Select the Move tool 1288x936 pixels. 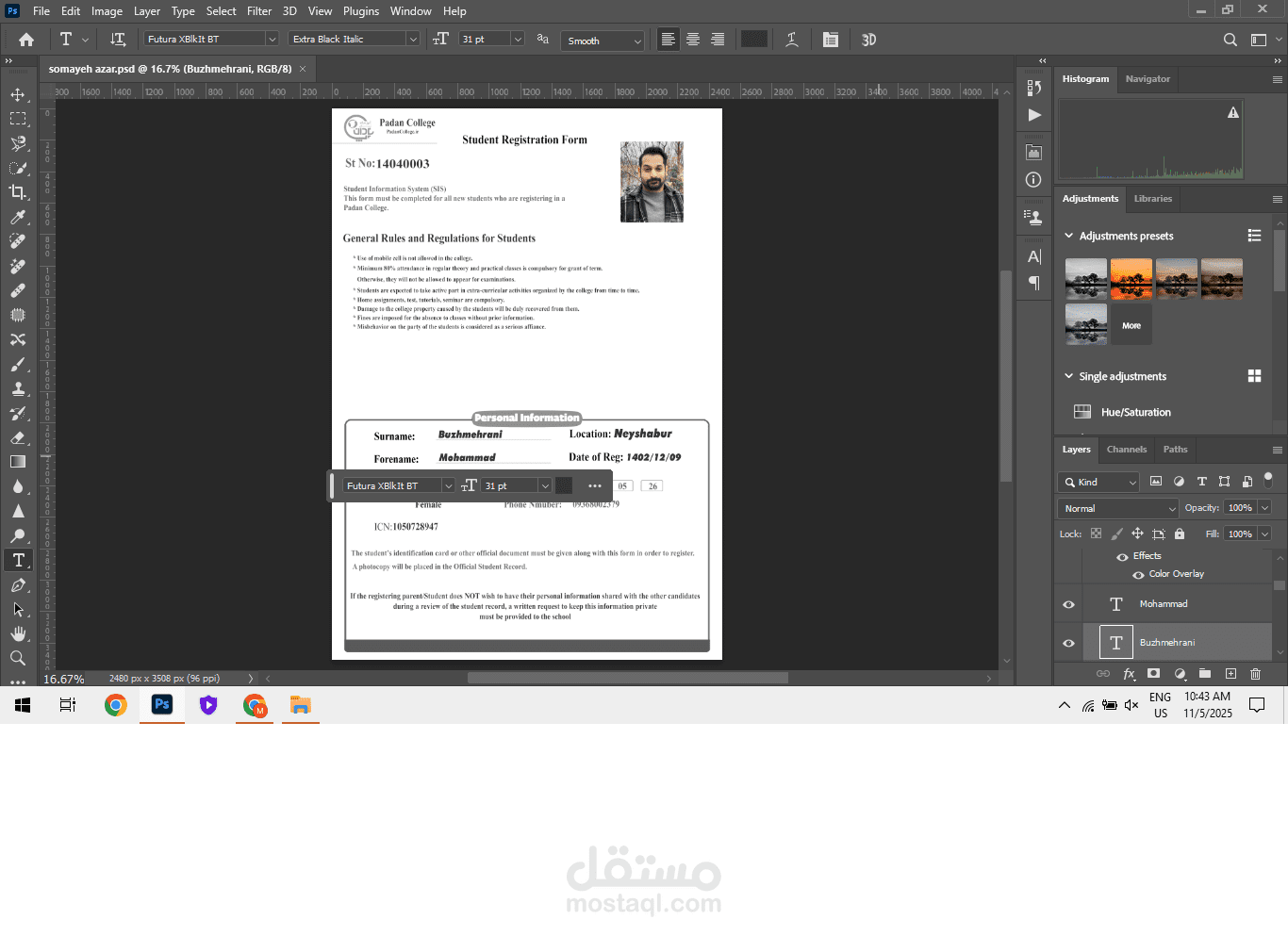[18, 95]
